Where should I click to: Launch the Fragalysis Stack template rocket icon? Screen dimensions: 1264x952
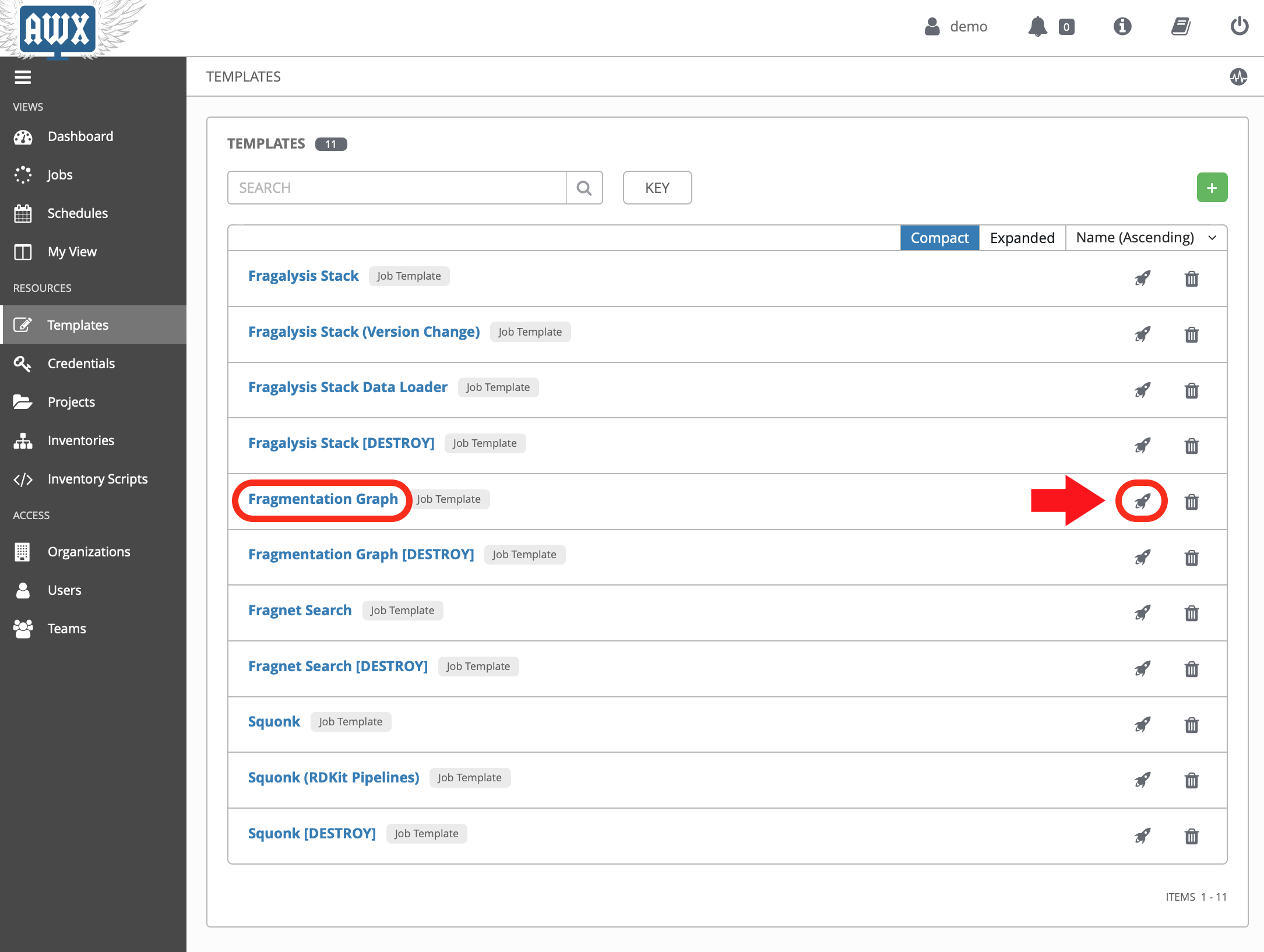tap(1142, 278)
